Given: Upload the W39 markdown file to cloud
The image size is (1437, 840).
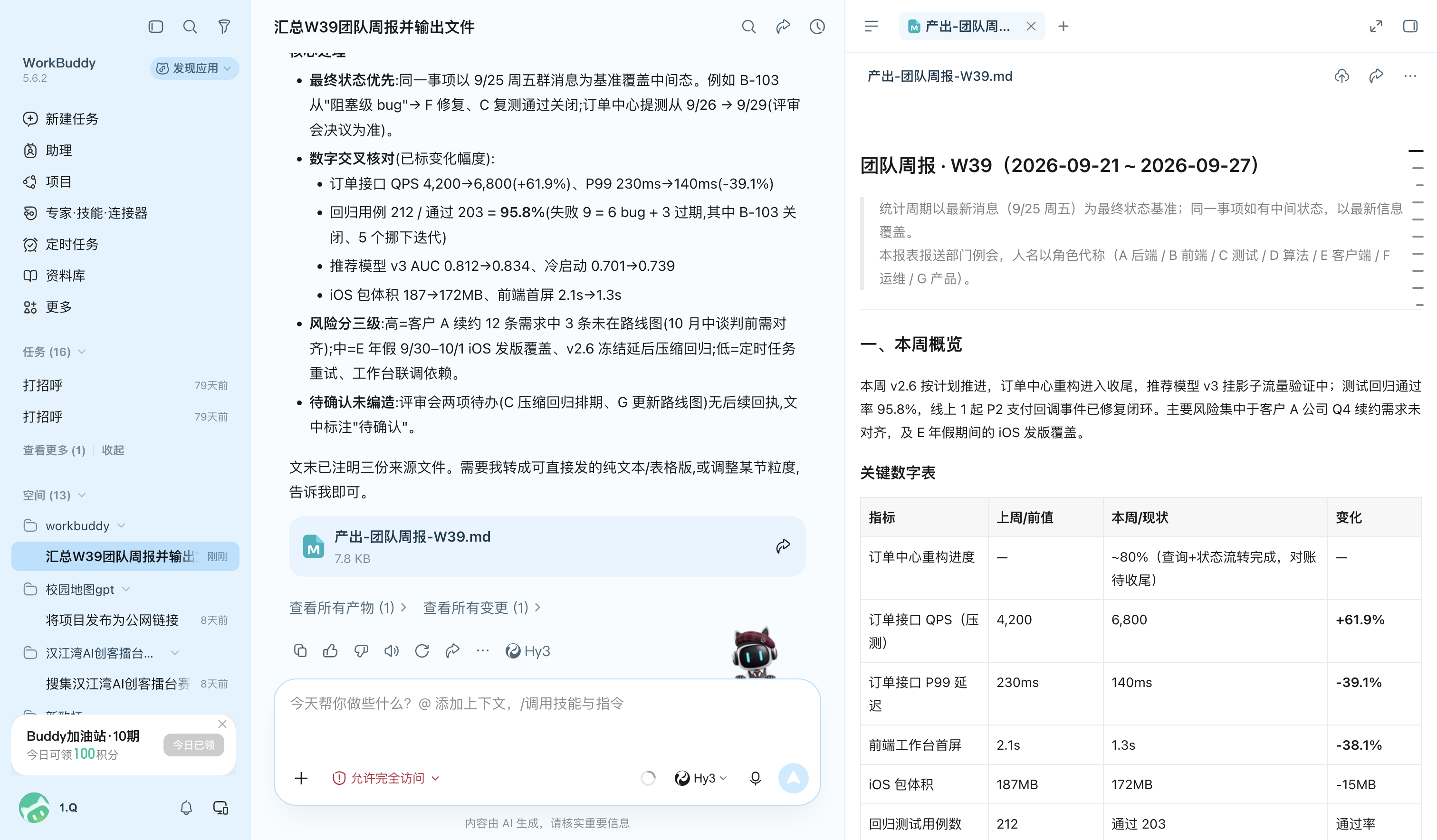Looking at the screenshot, I should 1342,76.
